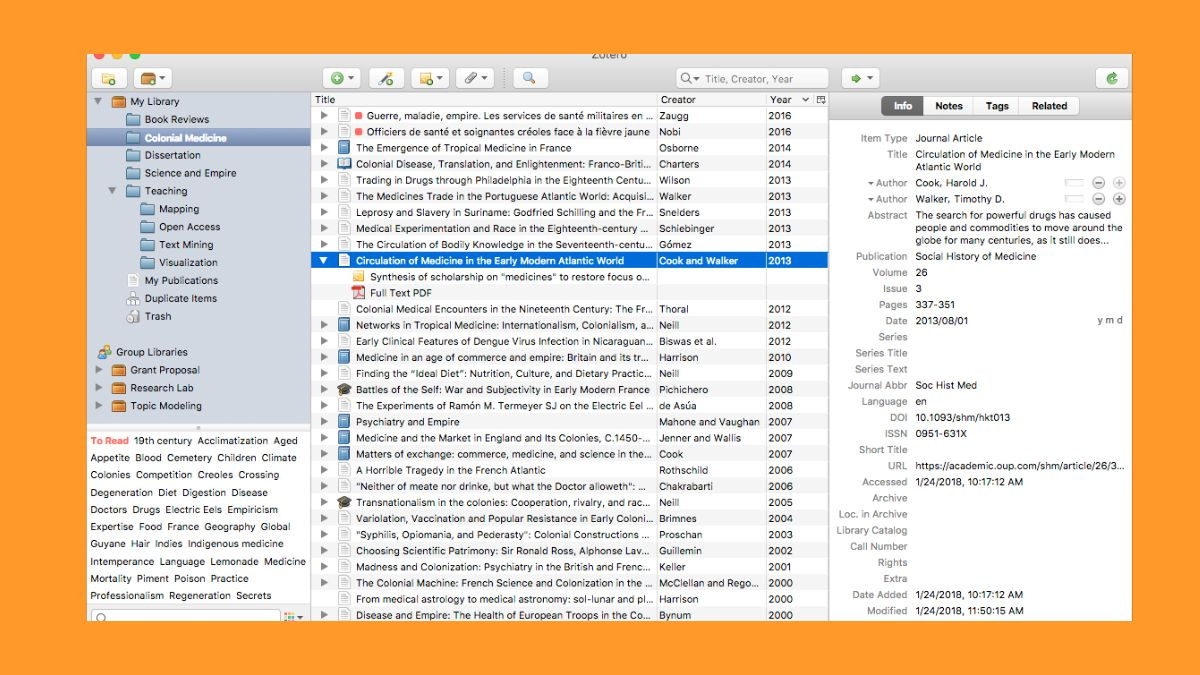Select the Colonial Medicine collection
The width and height of the screenshot is (1200, 675).
pos(199,137)
